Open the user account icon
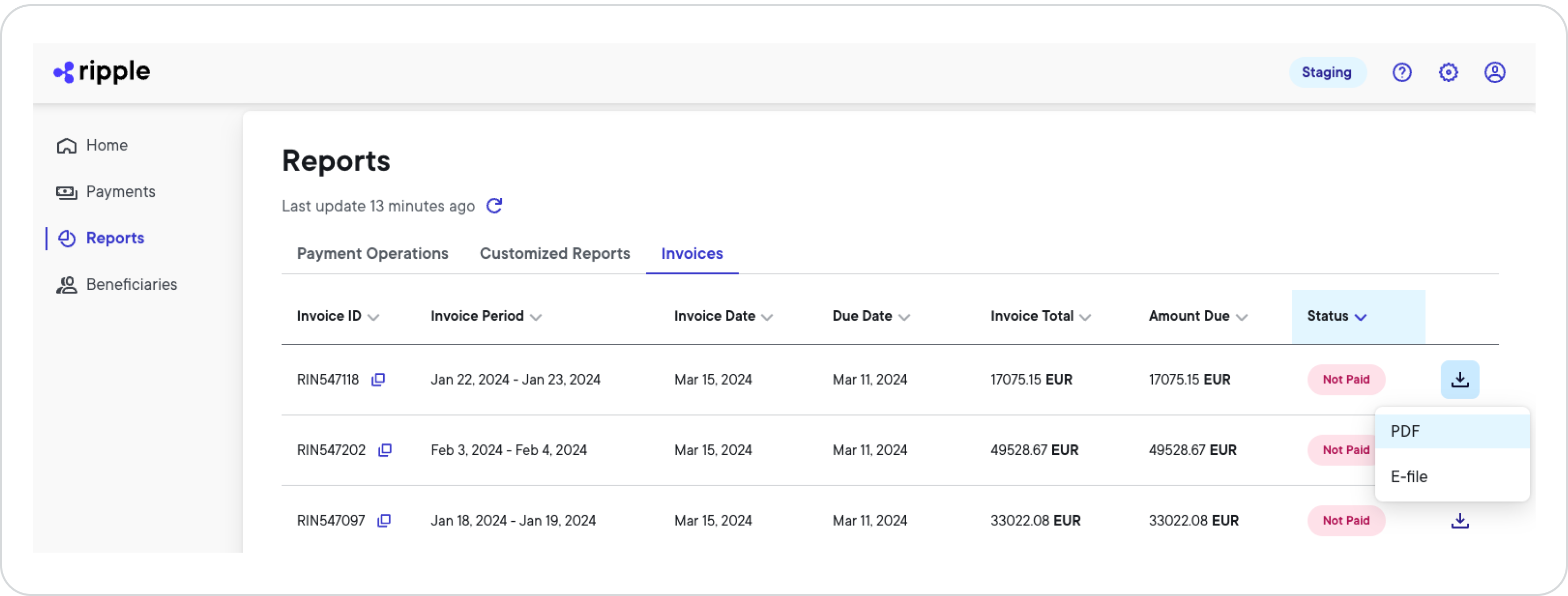Screen dimensions: 1568x596 1496,72
